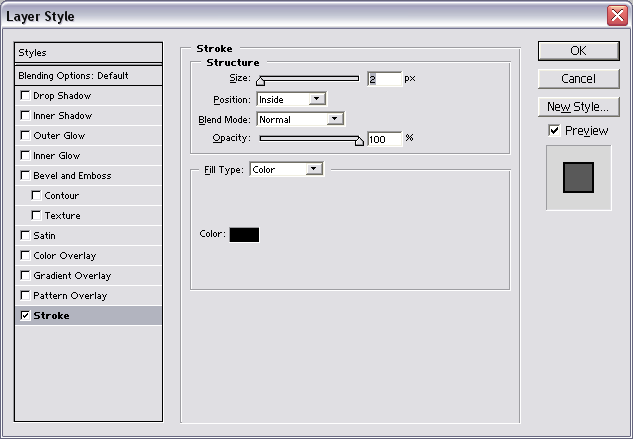Open the Blend Mode dropdown
Viewport: 633px width, 439px height.
point(300,120)
